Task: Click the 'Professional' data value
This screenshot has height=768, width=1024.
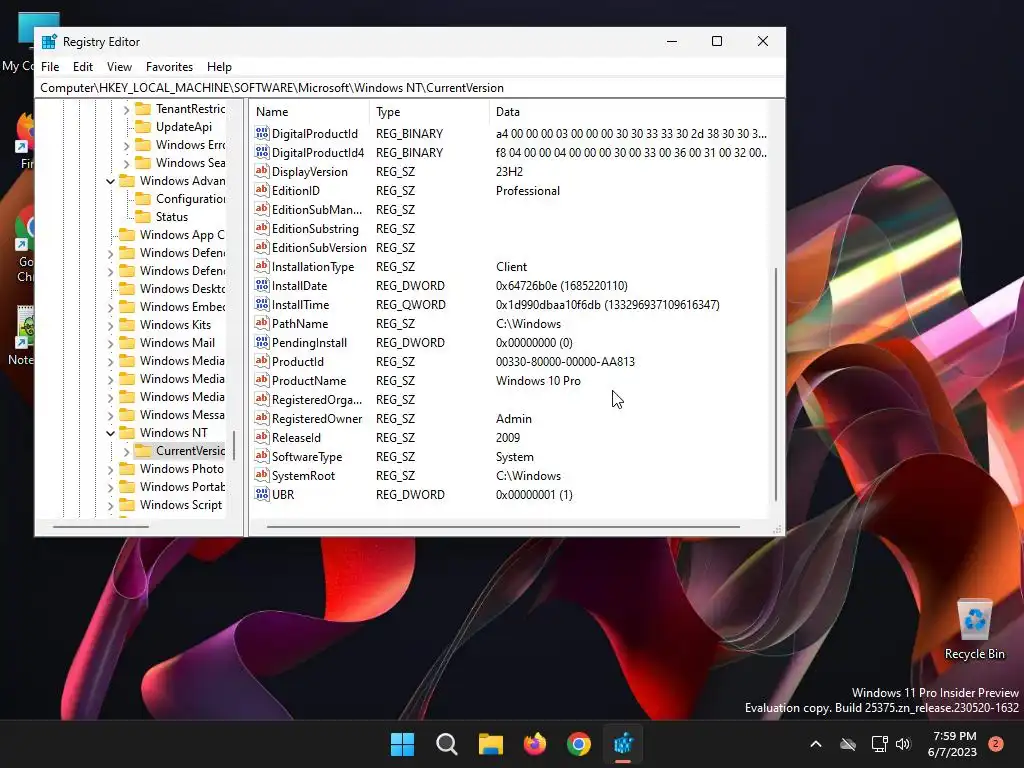Action: click(x=528, y=190)
